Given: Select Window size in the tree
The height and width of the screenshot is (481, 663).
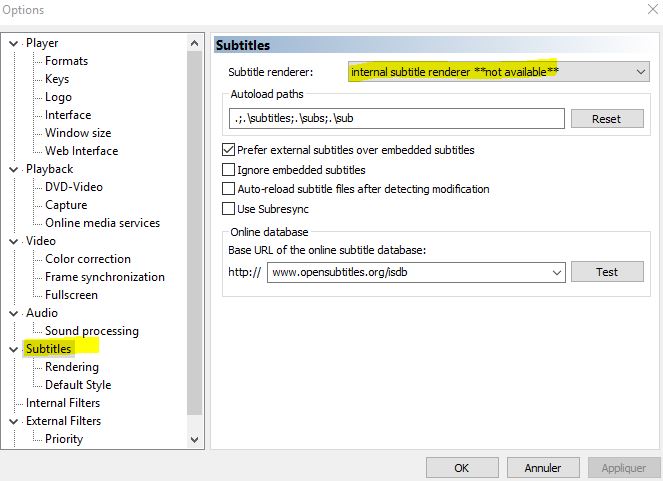Looking at the screenshot, I should (78, 133).
